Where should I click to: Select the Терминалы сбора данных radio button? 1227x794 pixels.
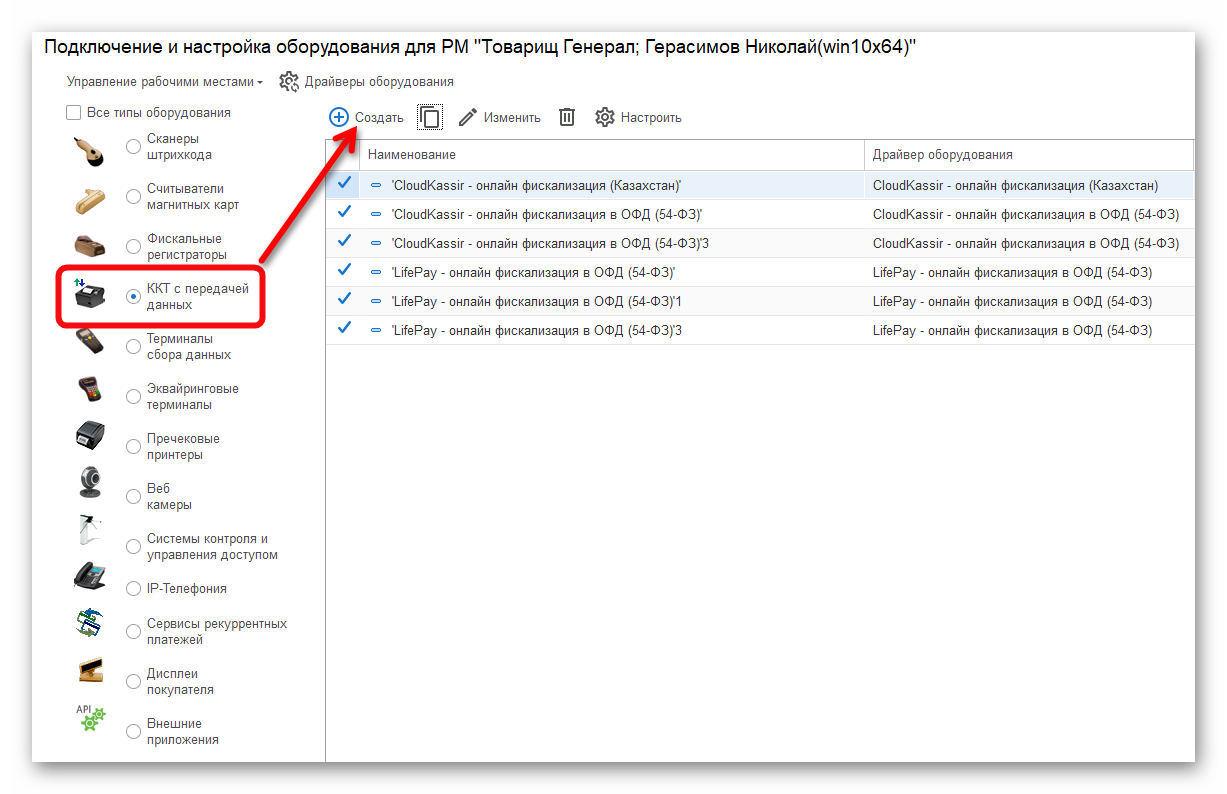133,347
